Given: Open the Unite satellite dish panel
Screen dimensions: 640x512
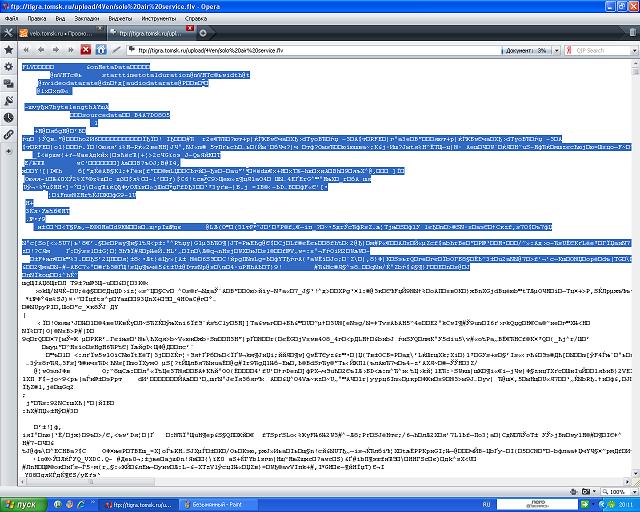Looking at the screenshot, I should (8, 100).
